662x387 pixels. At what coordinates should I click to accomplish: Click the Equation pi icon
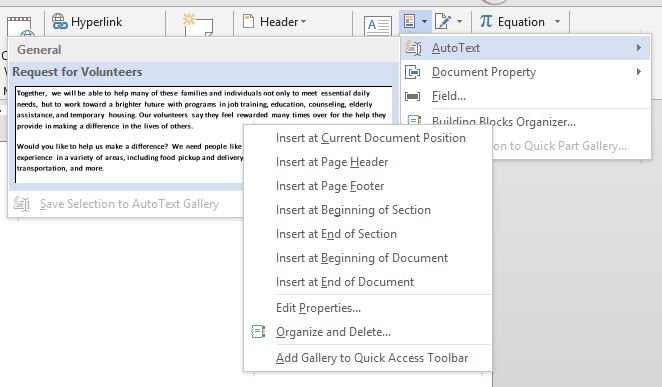[x=486, y=21]
